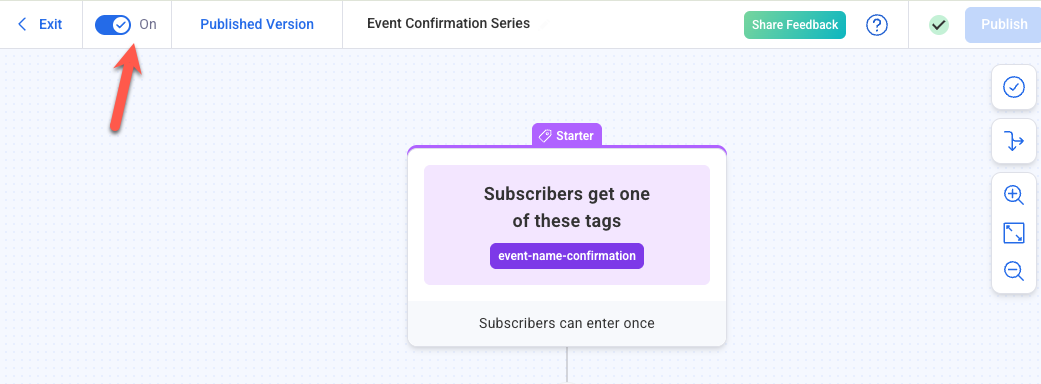Click the Publish button
This screenshot has height=384, width=1041.
(1004, 25)
